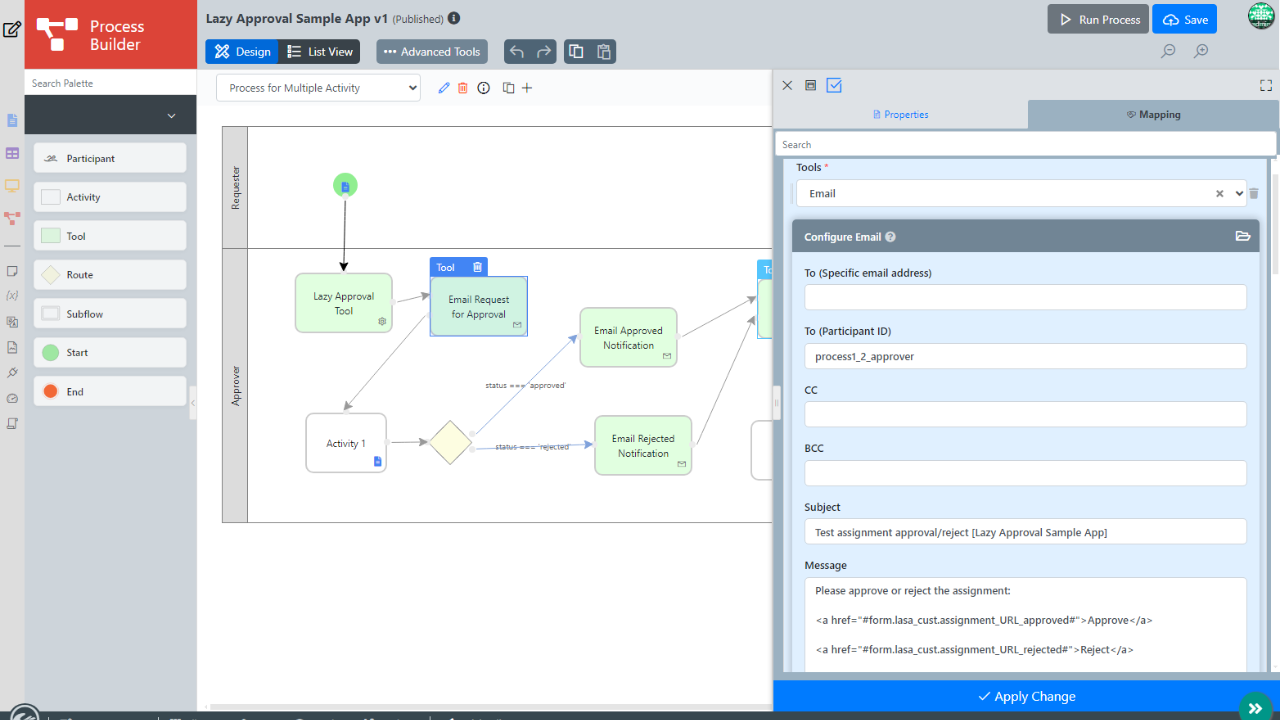Open the Form Builder icon in the left sidebar
This screenshot has width=1280, height=720.
[x=12, y=121]
